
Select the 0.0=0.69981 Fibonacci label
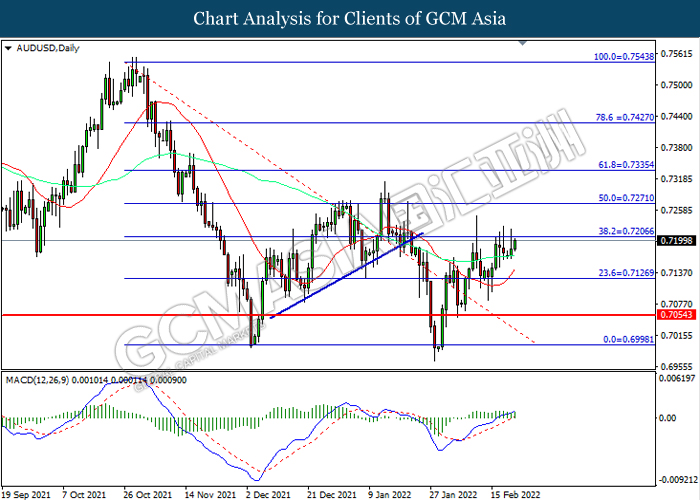[x=629, y=339]
